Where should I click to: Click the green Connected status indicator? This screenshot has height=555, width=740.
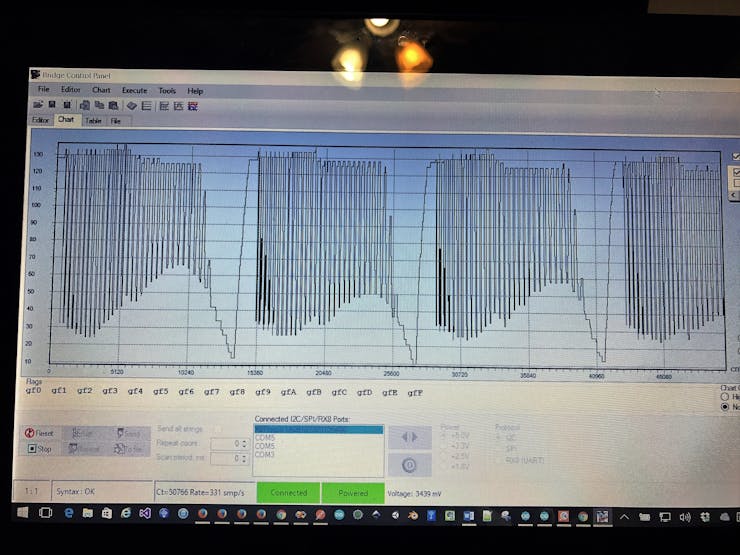[288, 493]
